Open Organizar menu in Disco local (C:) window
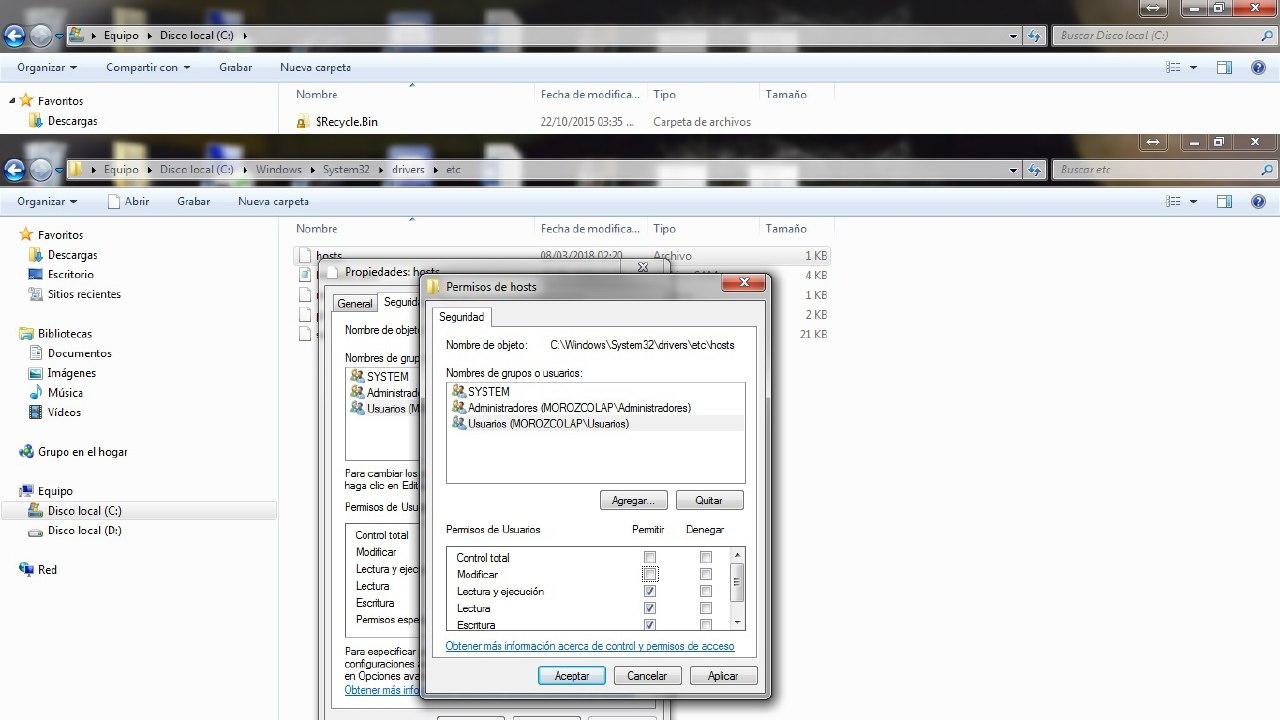Viewport: 1280px width, 720px height. tap(47, 68)
